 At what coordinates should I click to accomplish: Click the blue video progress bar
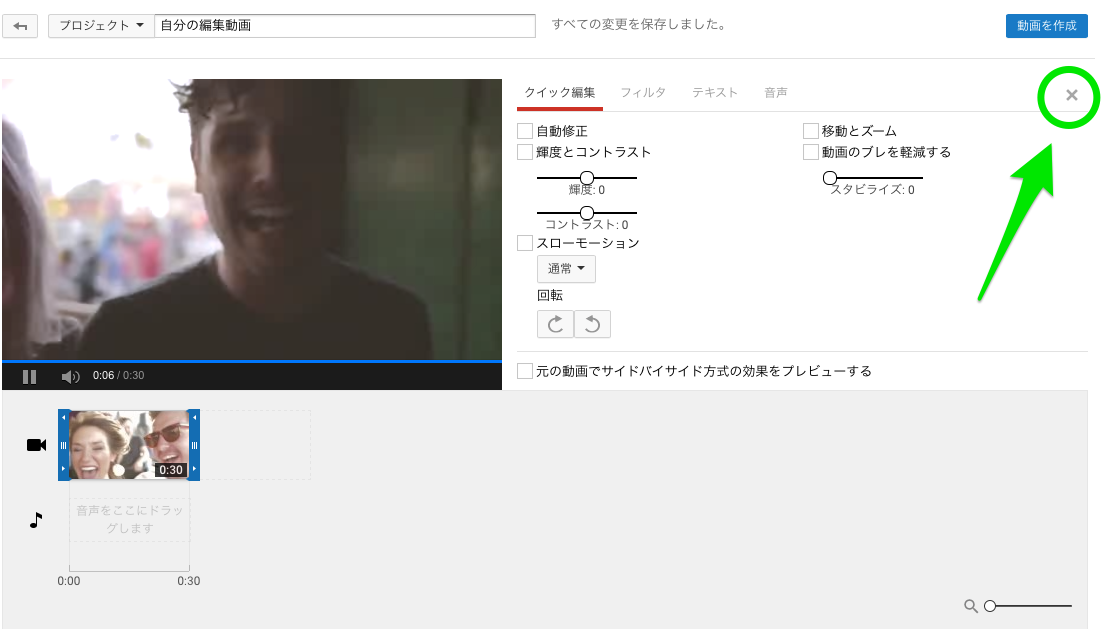coord(251,362)
